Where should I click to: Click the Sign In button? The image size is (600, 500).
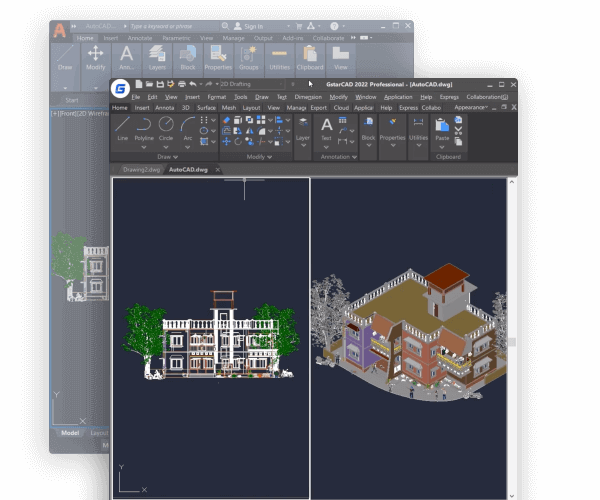pos(252,26)
